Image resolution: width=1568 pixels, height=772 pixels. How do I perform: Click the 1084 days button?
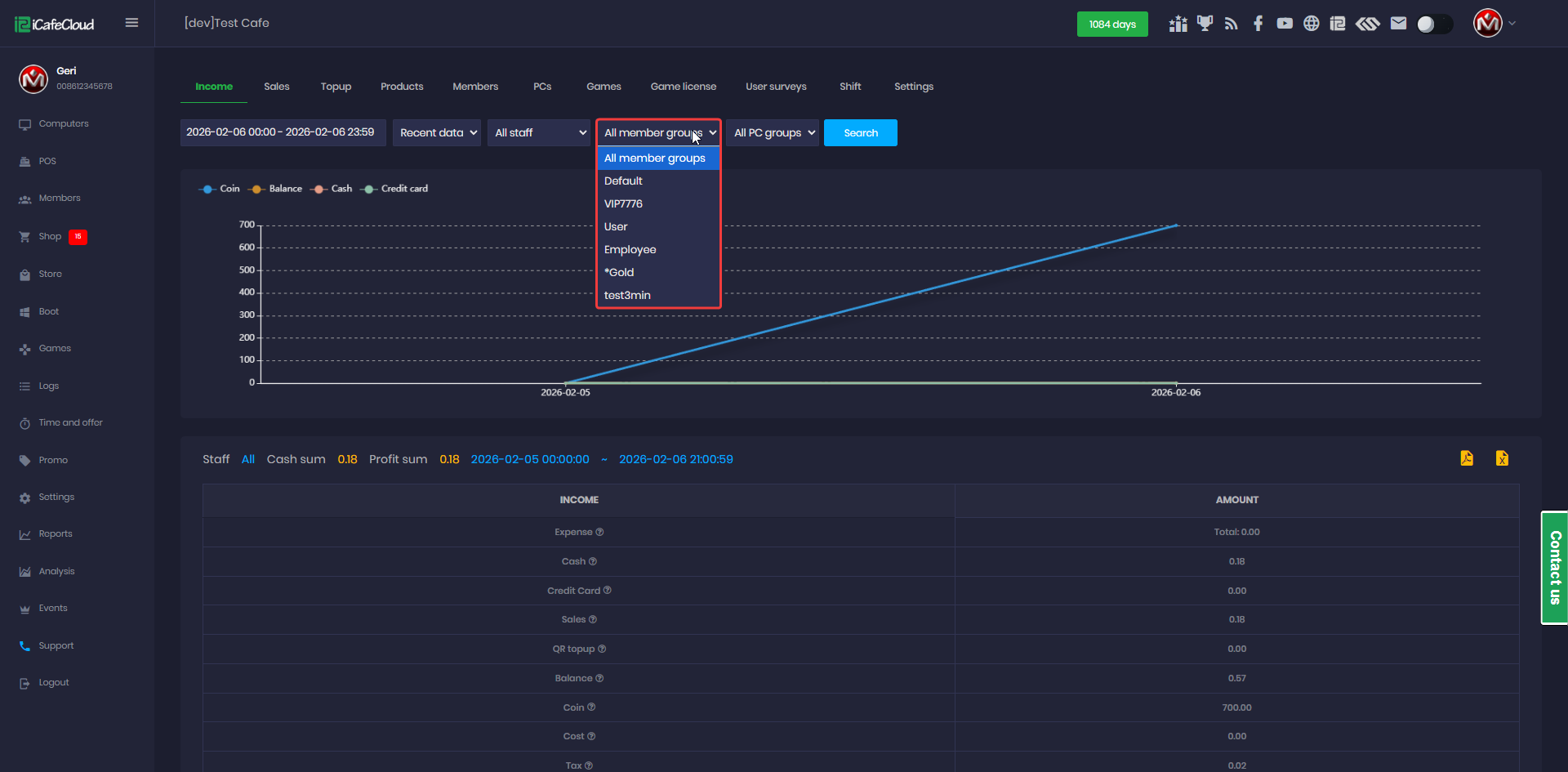pos(1111,25)
